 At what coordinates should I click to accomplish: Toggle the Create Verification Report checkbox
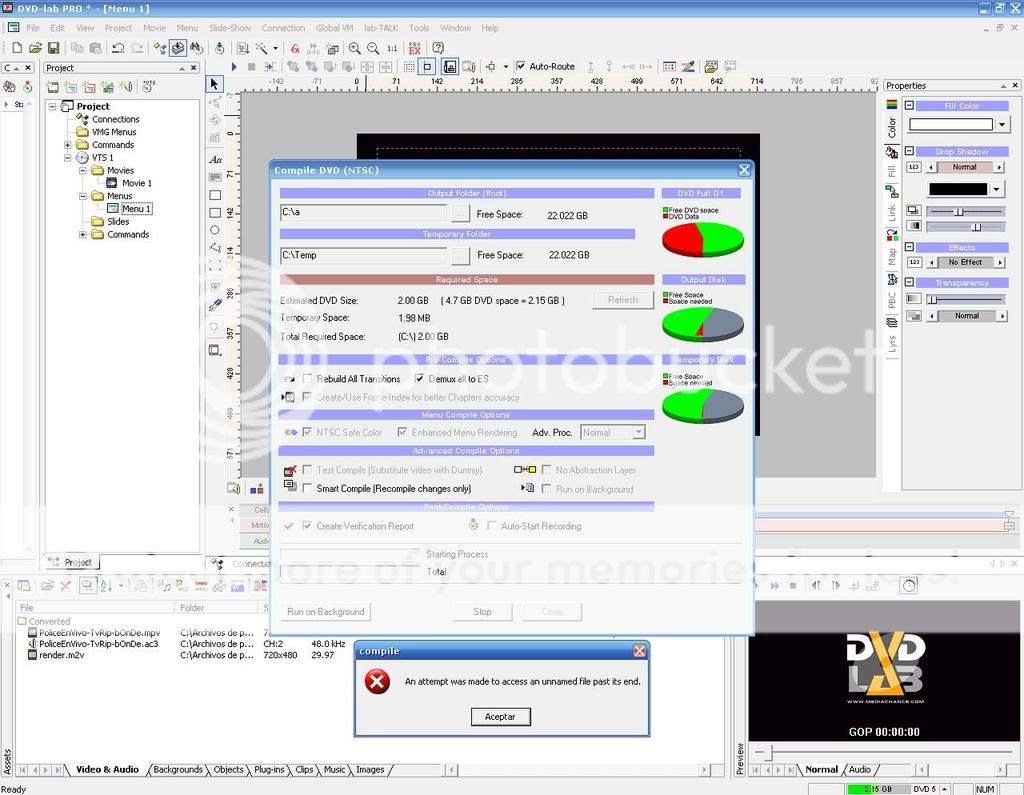coord(307,526)
